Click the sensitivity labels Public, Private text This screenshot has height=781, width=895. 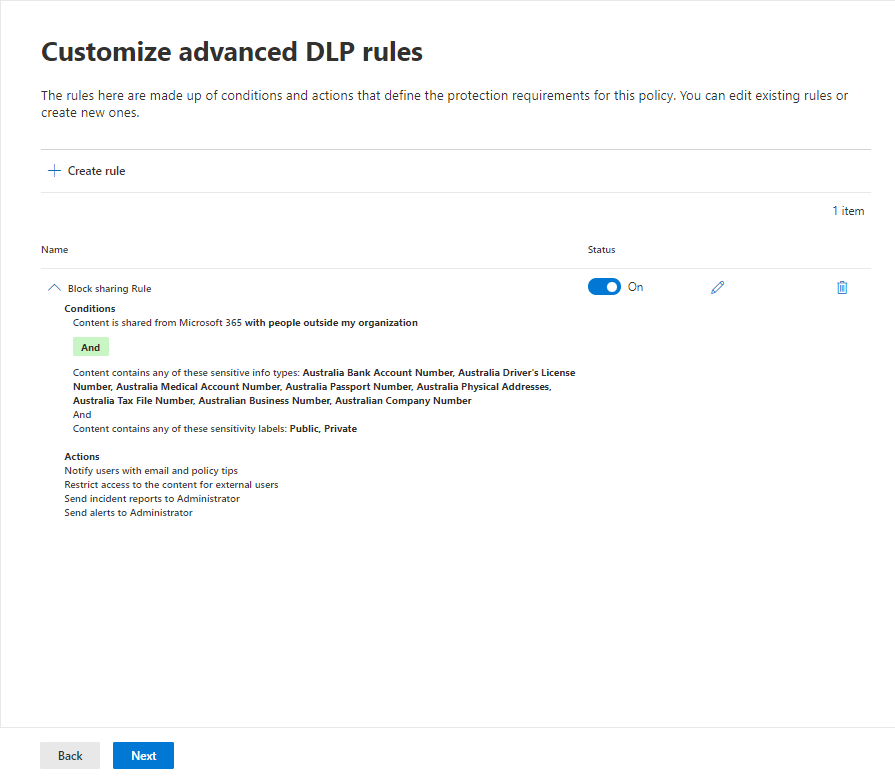coord(322,429)
